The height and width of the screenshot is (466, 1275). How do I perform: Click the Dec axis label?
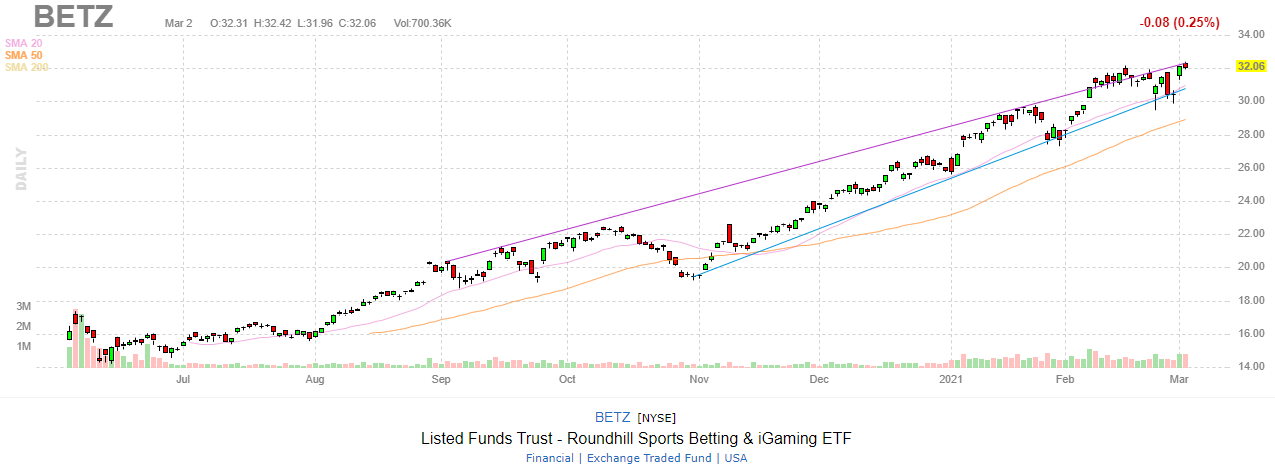(819, 380)
